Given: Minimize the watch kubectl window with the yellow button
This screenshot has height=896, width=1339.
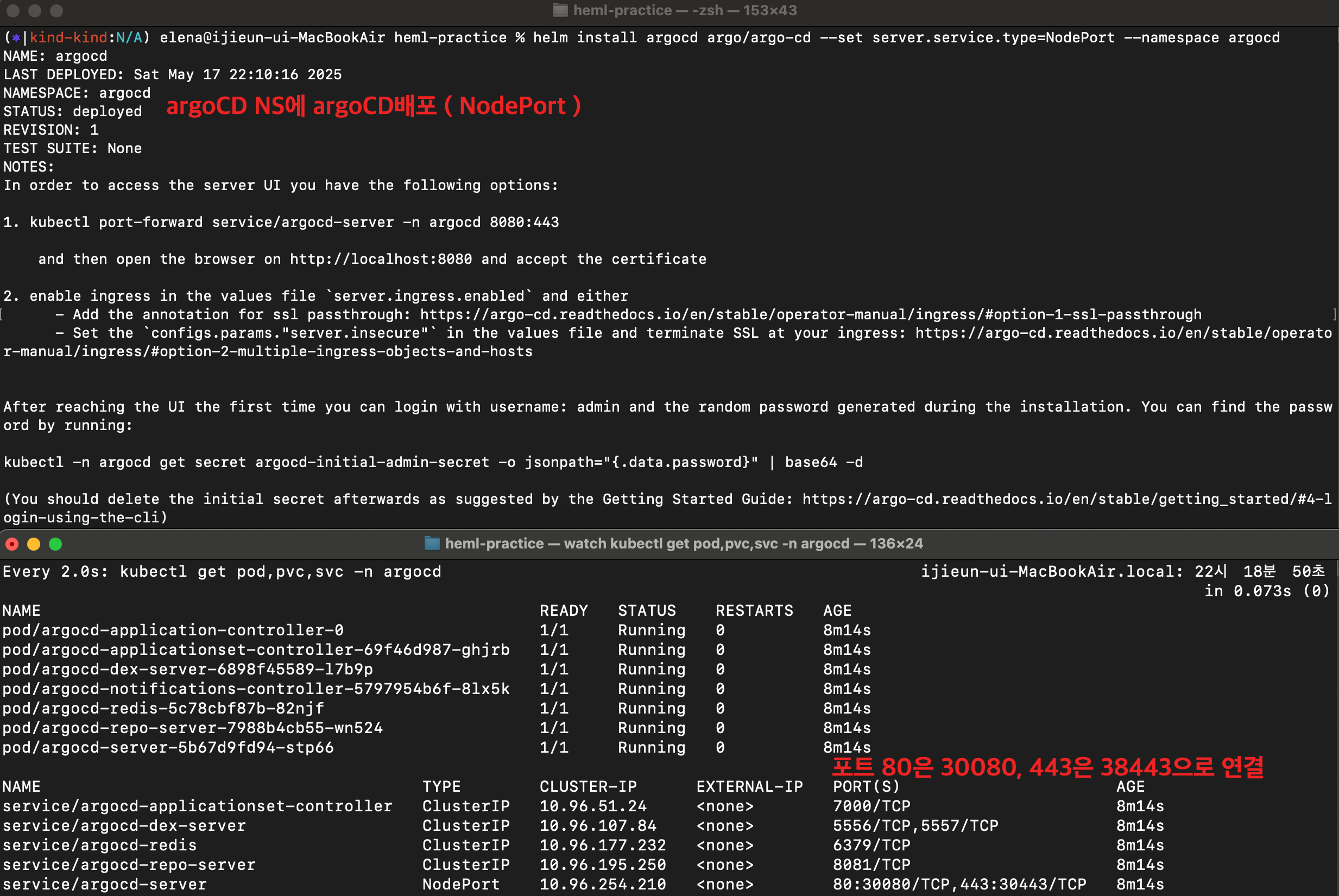Looking at the screenshot, I should [x=34, y=544].
